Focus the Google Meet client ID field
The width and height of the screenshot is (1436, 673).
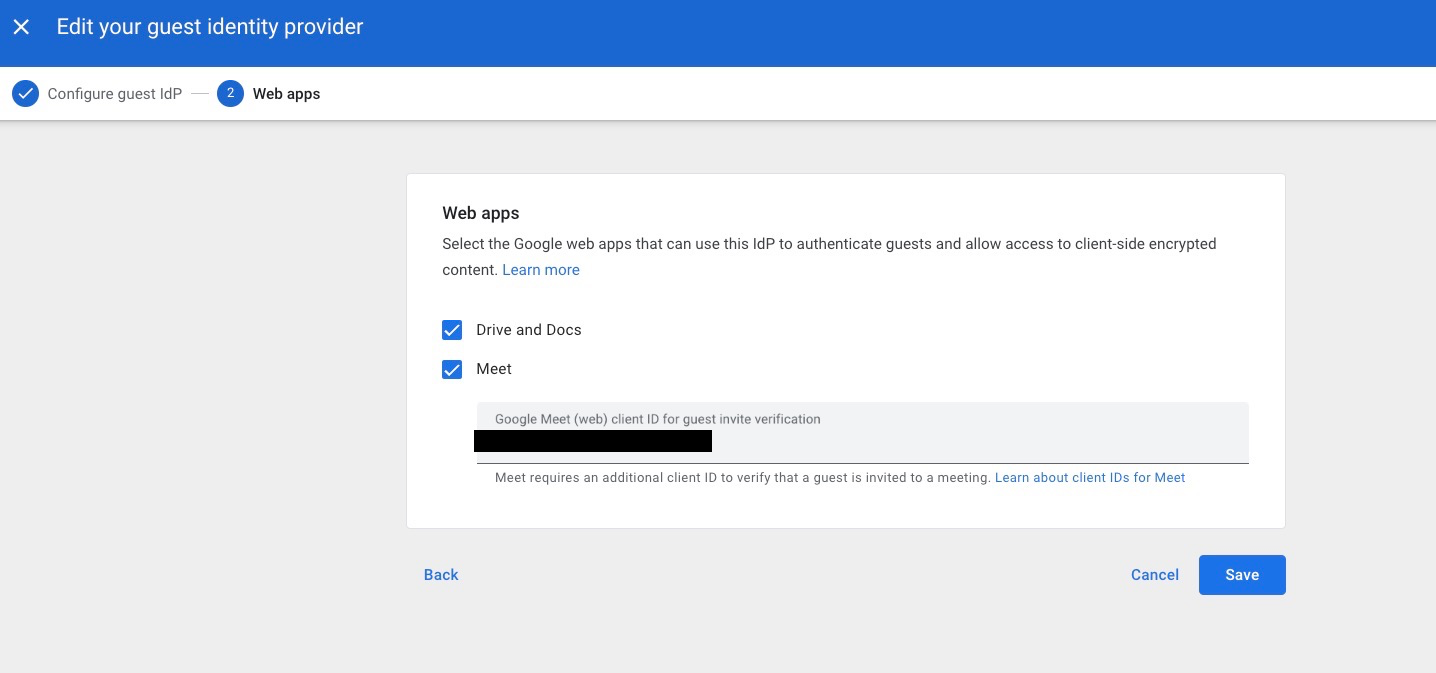[x=862, y=433]
